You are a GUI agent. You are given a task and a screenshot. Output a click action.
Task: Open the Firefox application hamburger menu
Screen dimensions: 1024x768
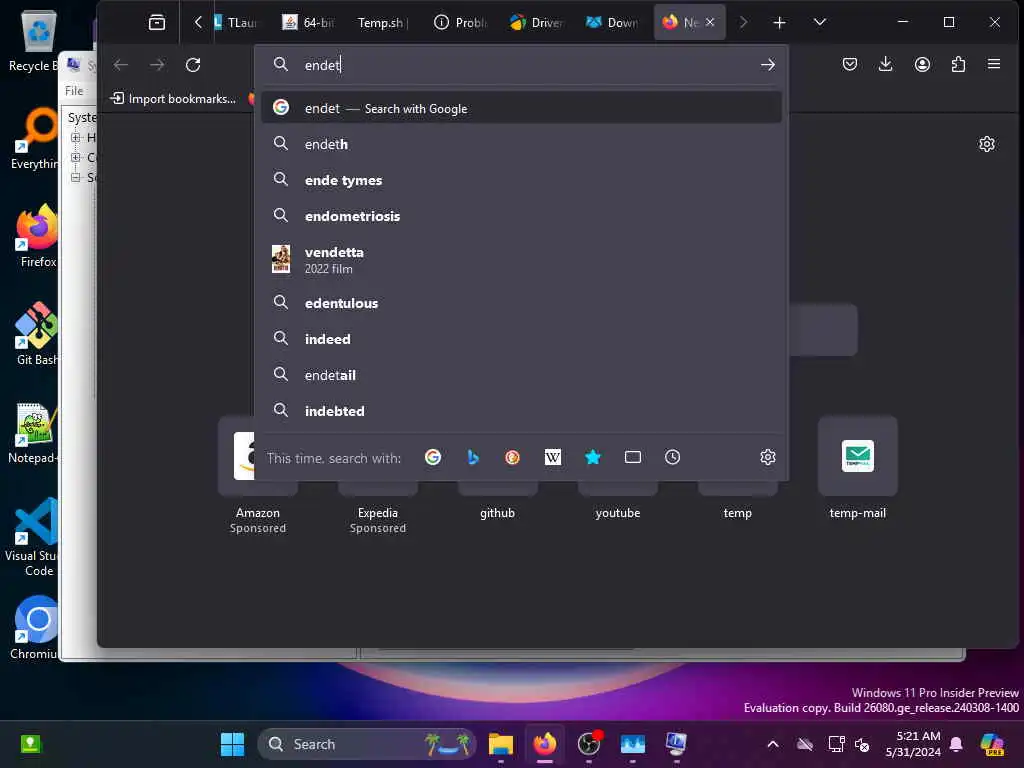pos(994,64)
